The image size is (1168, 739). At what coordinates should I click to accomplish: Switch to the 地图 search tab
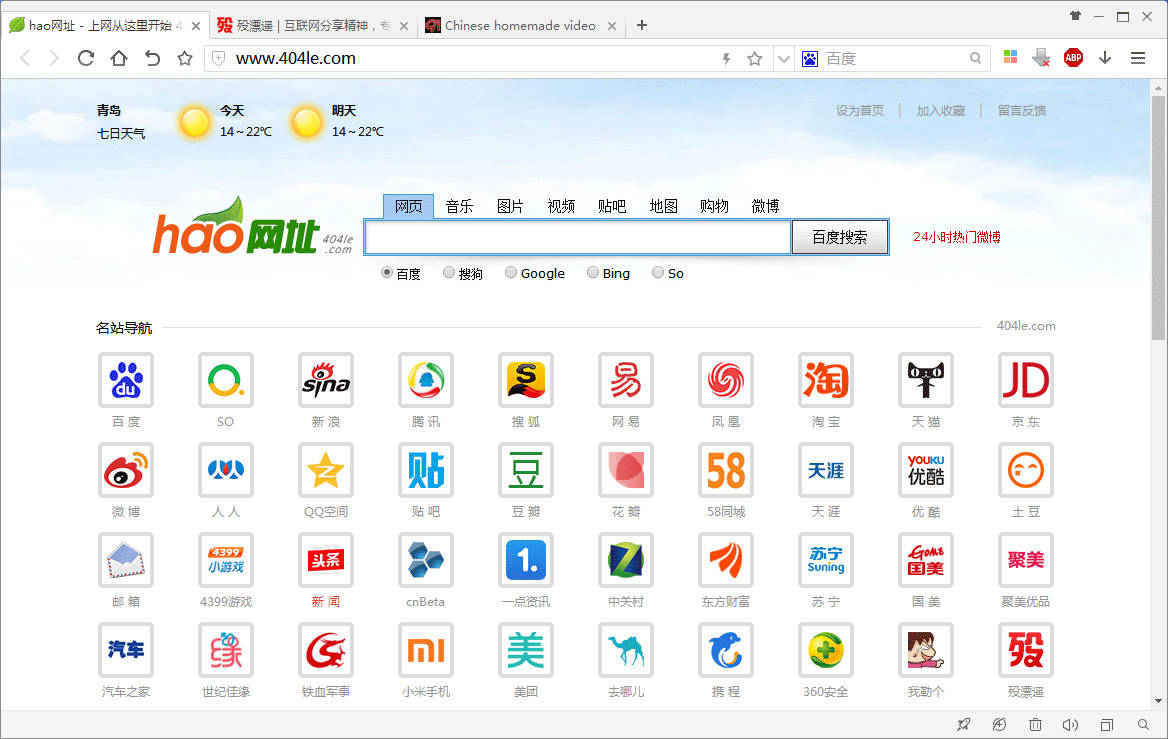click(663, 206)
